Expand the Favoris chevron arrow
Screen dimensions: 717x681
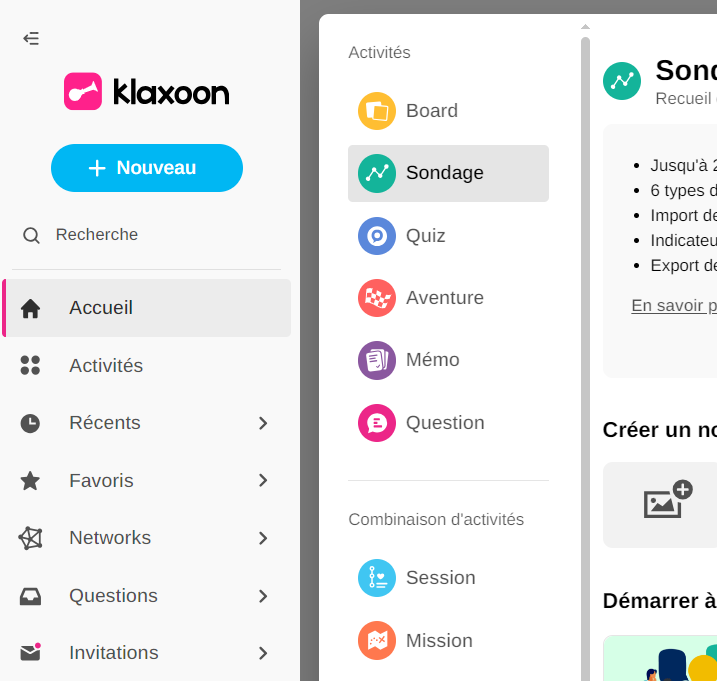coord(263,481)
